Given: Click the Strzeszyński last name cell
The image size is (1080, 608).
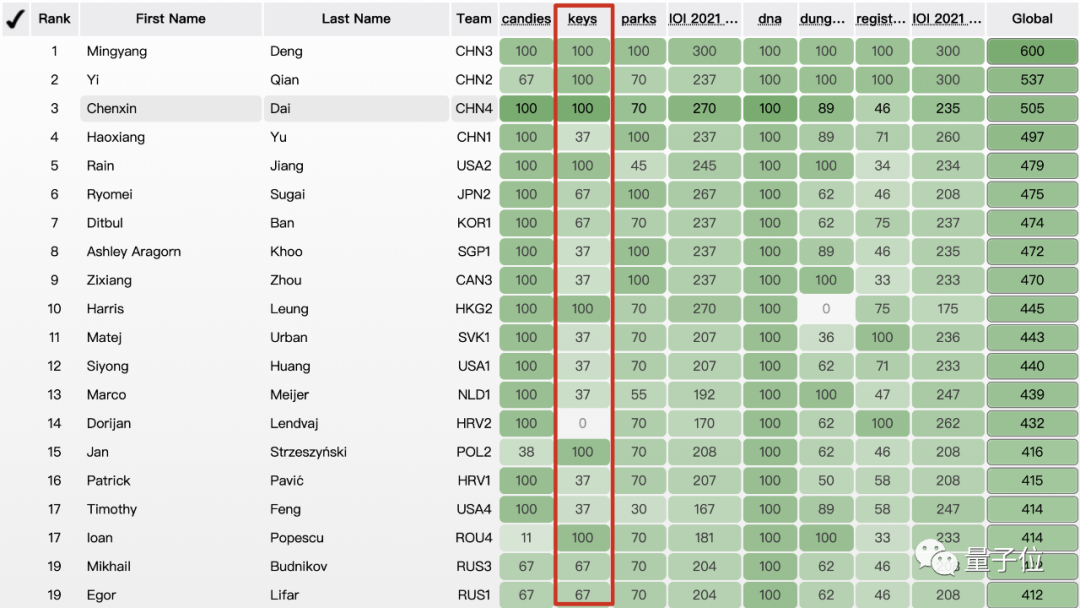Looking at the screenshot, I should [x=308, y=452].
